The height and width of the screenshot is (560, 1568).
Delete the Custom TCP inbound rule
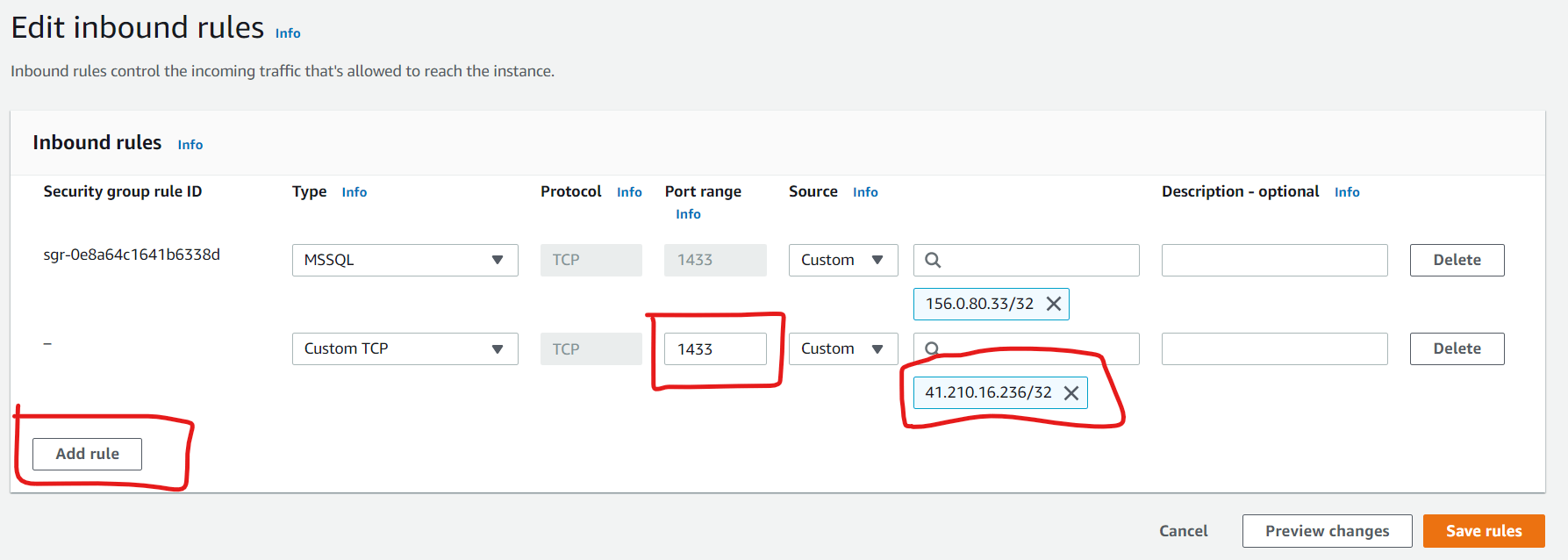[x=1457, y=348]
